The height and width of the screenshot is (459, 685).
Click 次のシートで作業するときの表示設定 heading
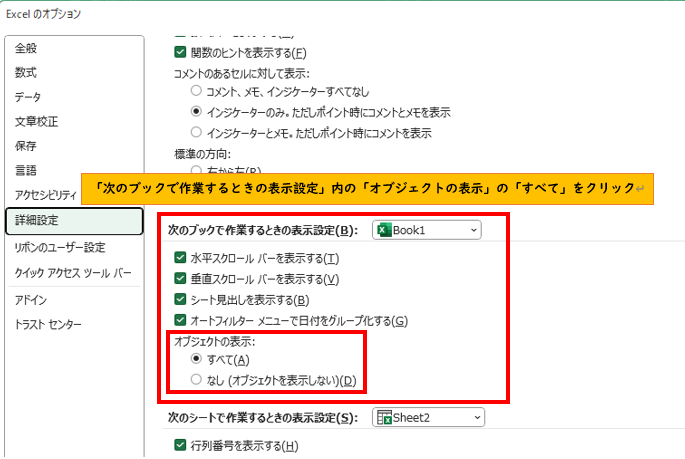pyautogui.click(x=263, y=418)
